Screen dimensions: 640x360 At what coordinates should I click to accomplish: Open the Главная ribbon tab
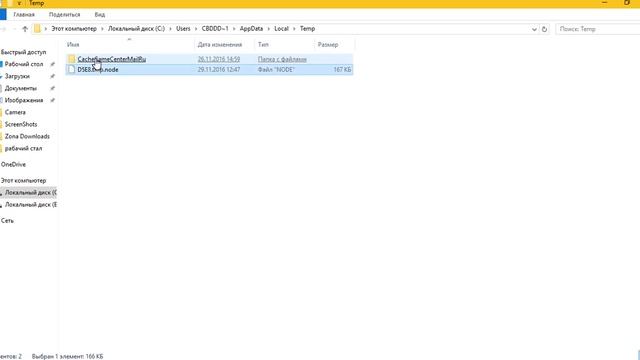click(24, 14)
